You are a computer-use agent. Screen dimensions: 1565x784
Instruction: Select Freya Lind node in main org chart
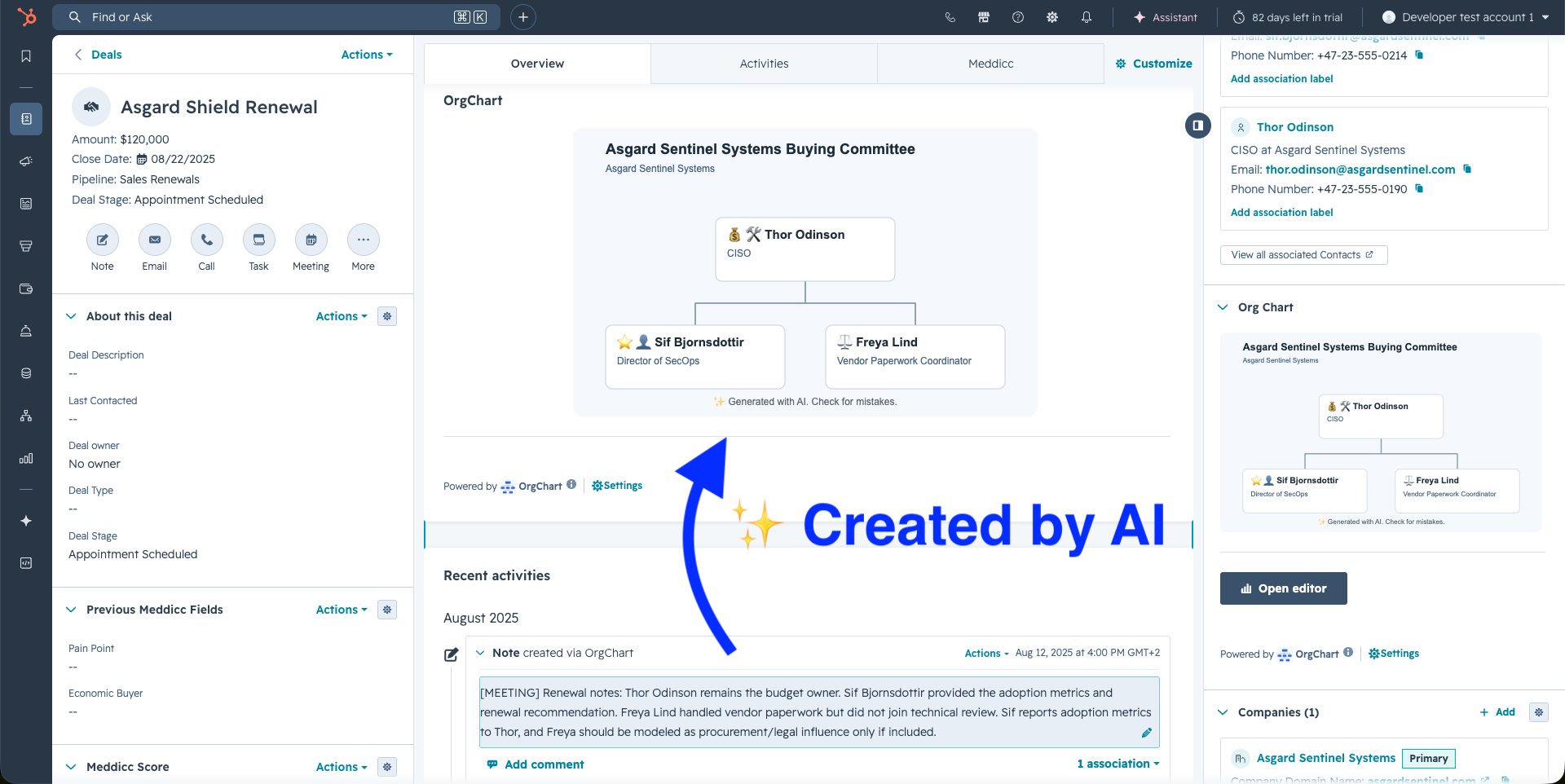coord(915,357)
